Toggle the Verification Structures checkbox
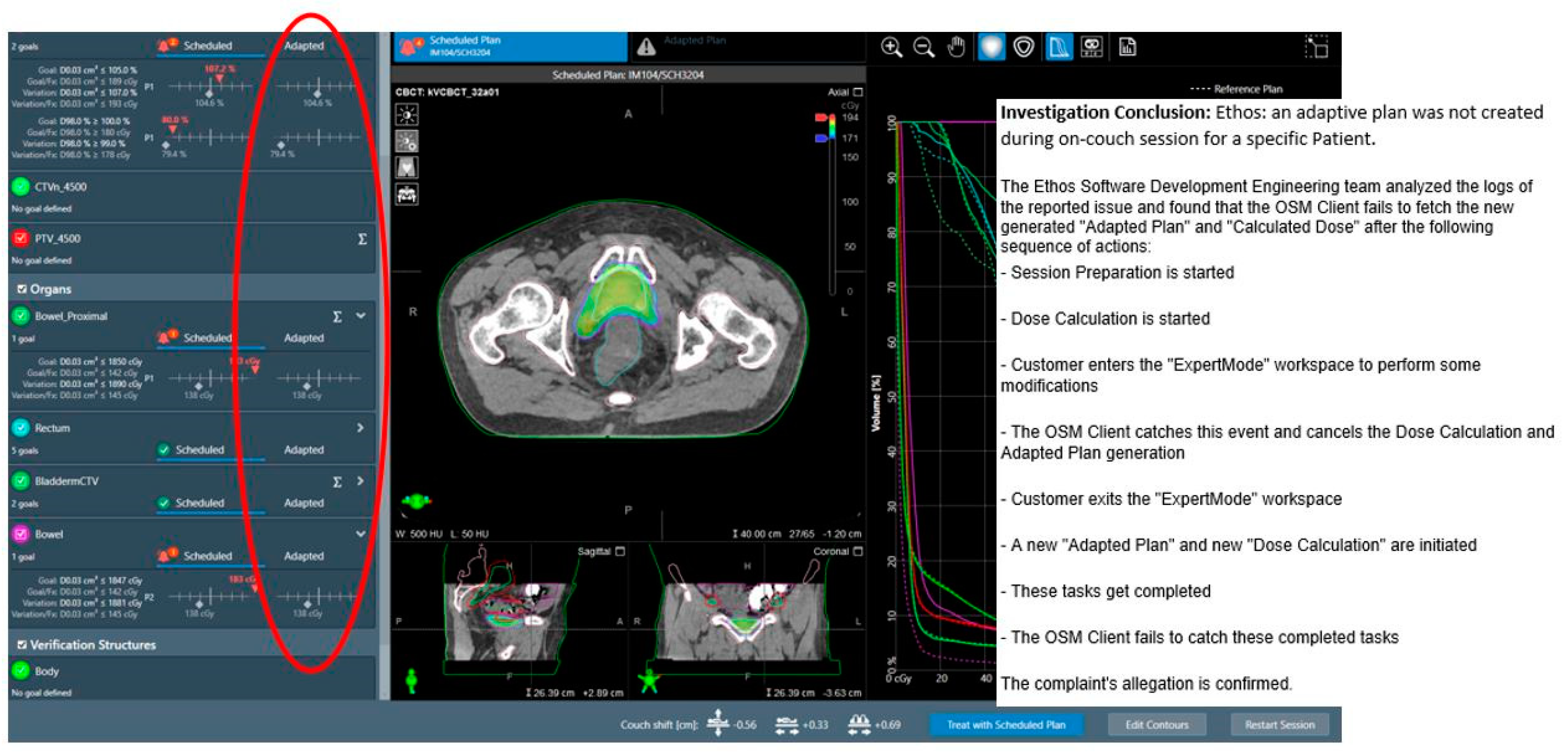The height and width of the screenshot is (752, 1568). 22,644
